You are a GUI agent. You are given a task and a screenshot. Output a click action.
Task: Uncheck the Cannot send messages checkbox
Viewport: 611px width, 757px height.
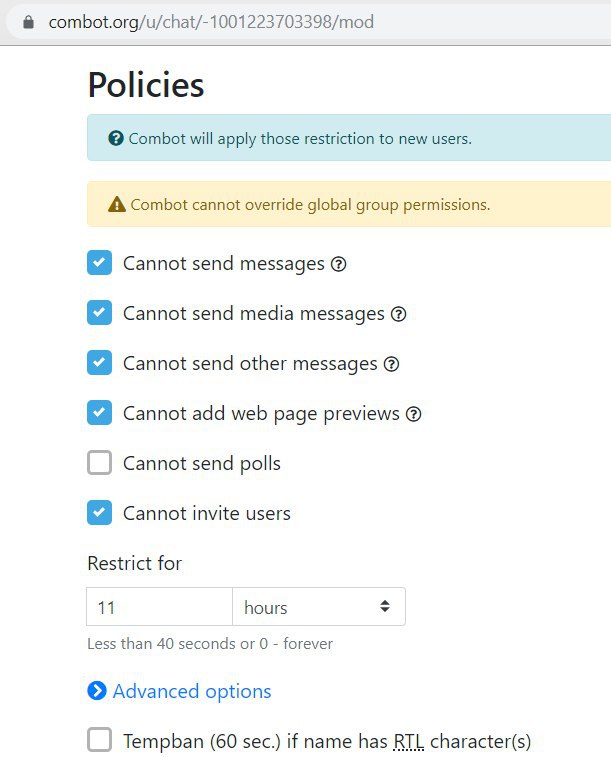pyautogui.click(x=99, y=263)
